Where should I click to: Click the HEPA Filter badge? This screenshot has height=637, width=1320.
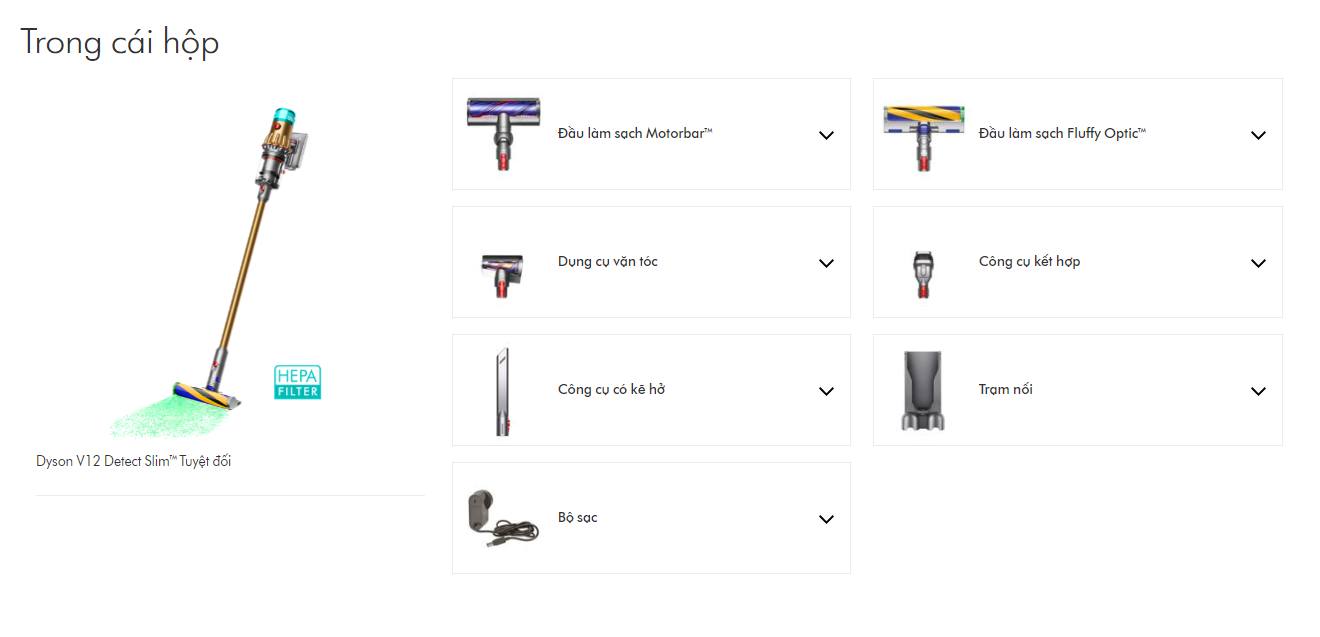tap(297, 382)
